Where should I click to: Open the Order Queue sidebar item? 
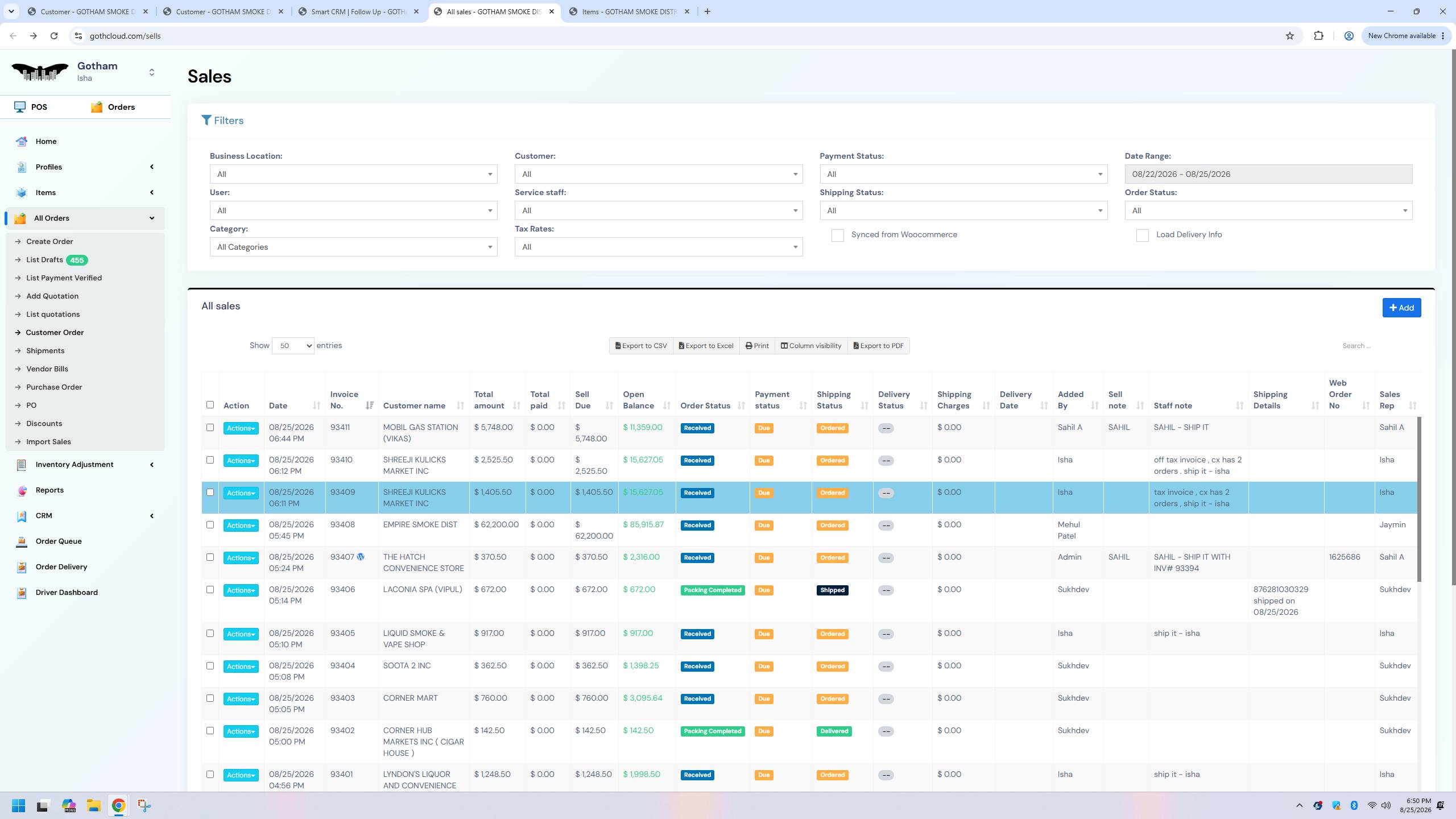[x=59, y=541]
